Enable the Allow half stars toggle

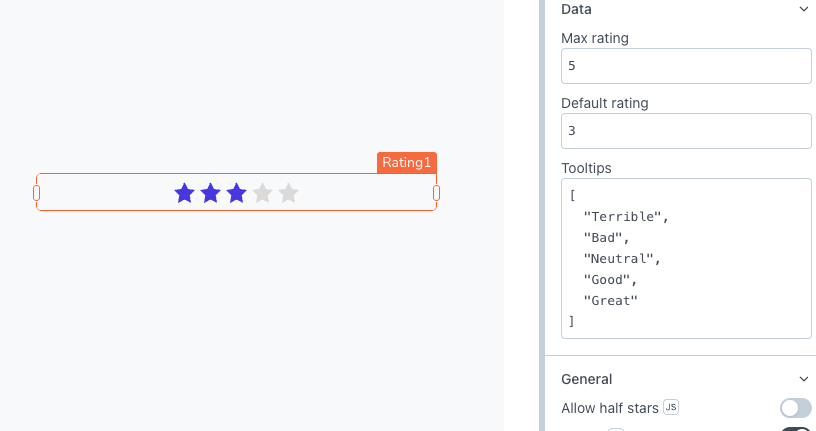point(796,408)
